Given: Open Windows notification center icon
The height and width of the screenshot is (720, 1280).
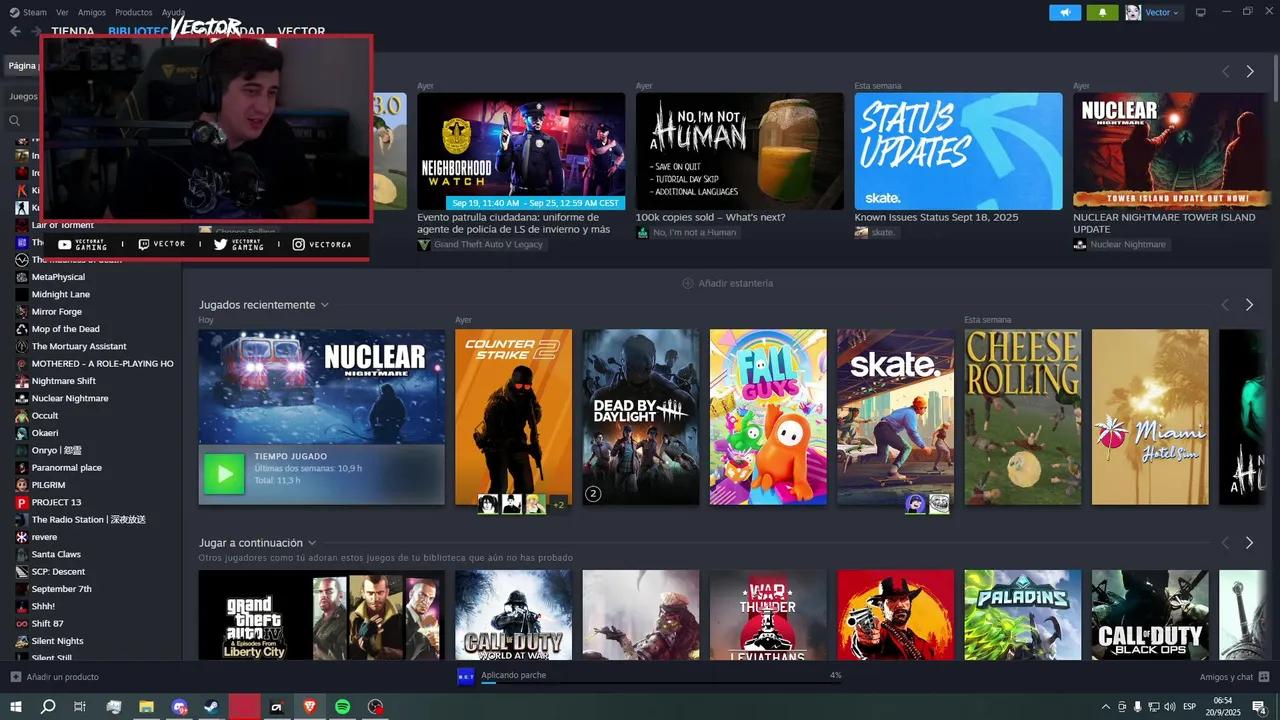Looking at the screenshot, I should coord(1259,706).
